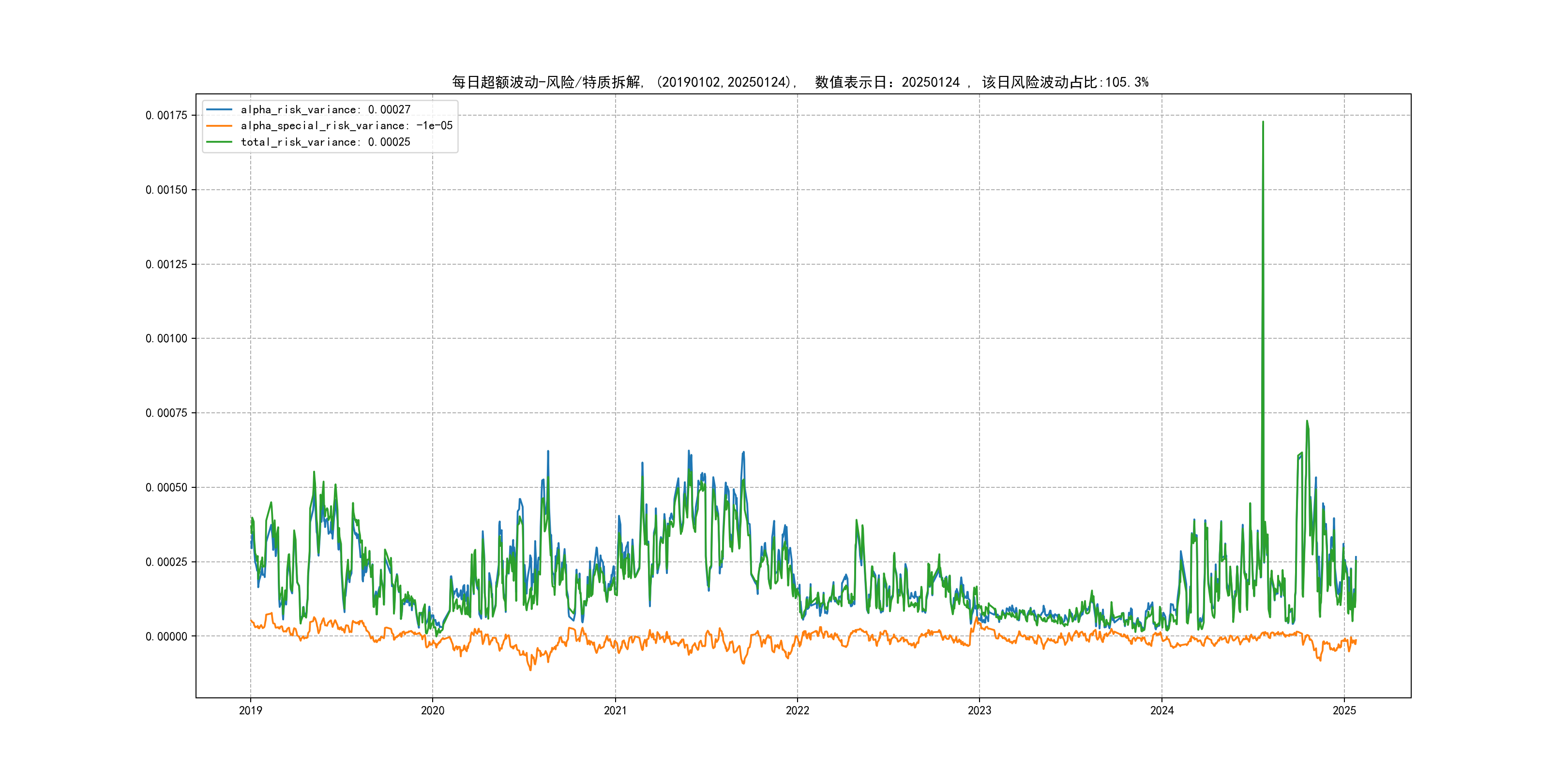Click the chart title text at top

point(800,82)
